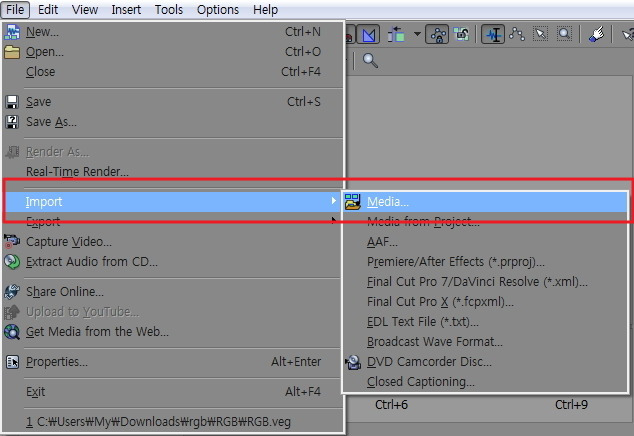Select EDL Text File (*.txt) import

(485, 322)
